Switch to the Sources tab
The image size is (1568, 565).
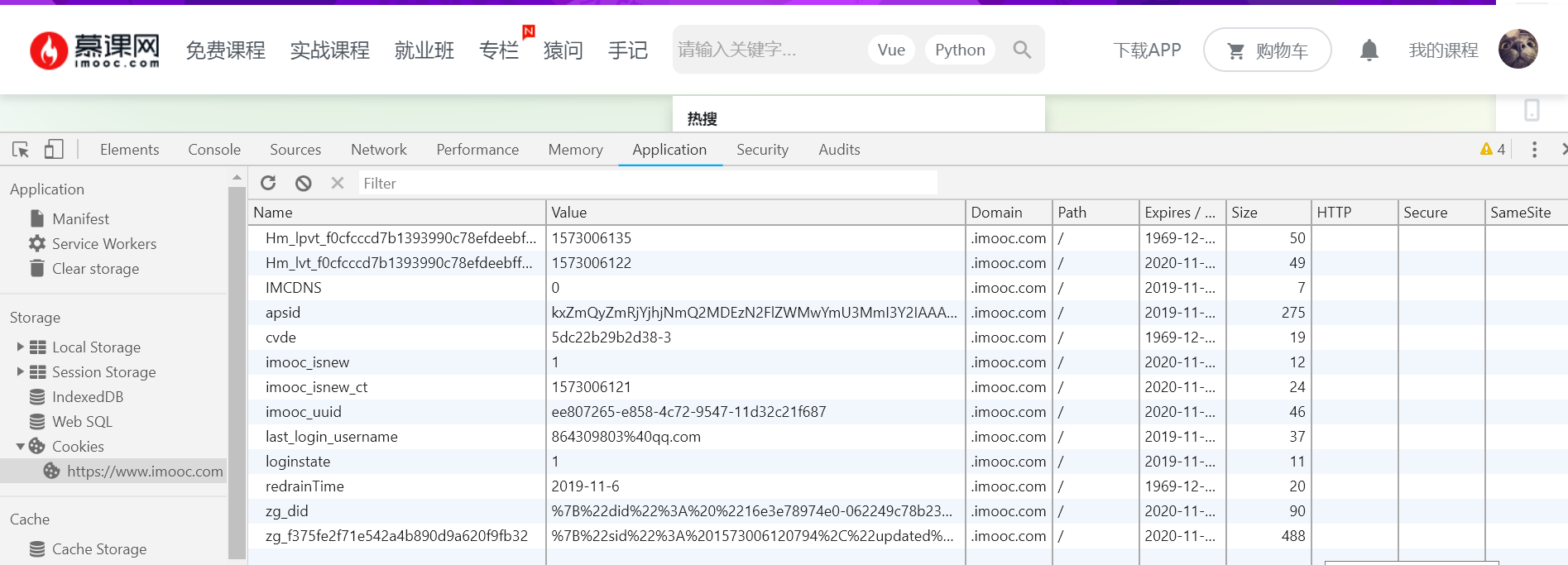[x=295, y=150]
